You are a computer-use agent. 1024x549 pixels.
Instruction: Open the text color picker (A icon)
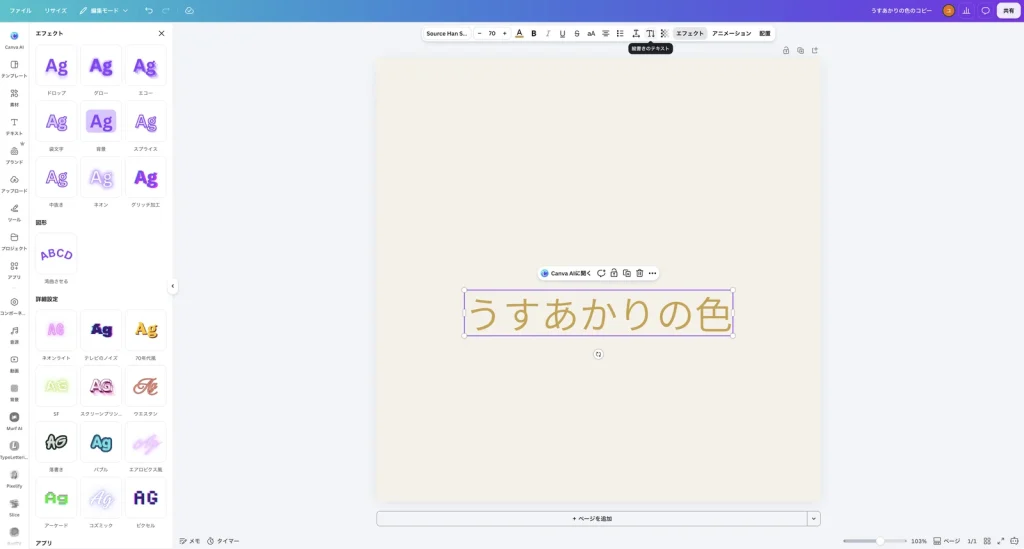pos(519,33)
